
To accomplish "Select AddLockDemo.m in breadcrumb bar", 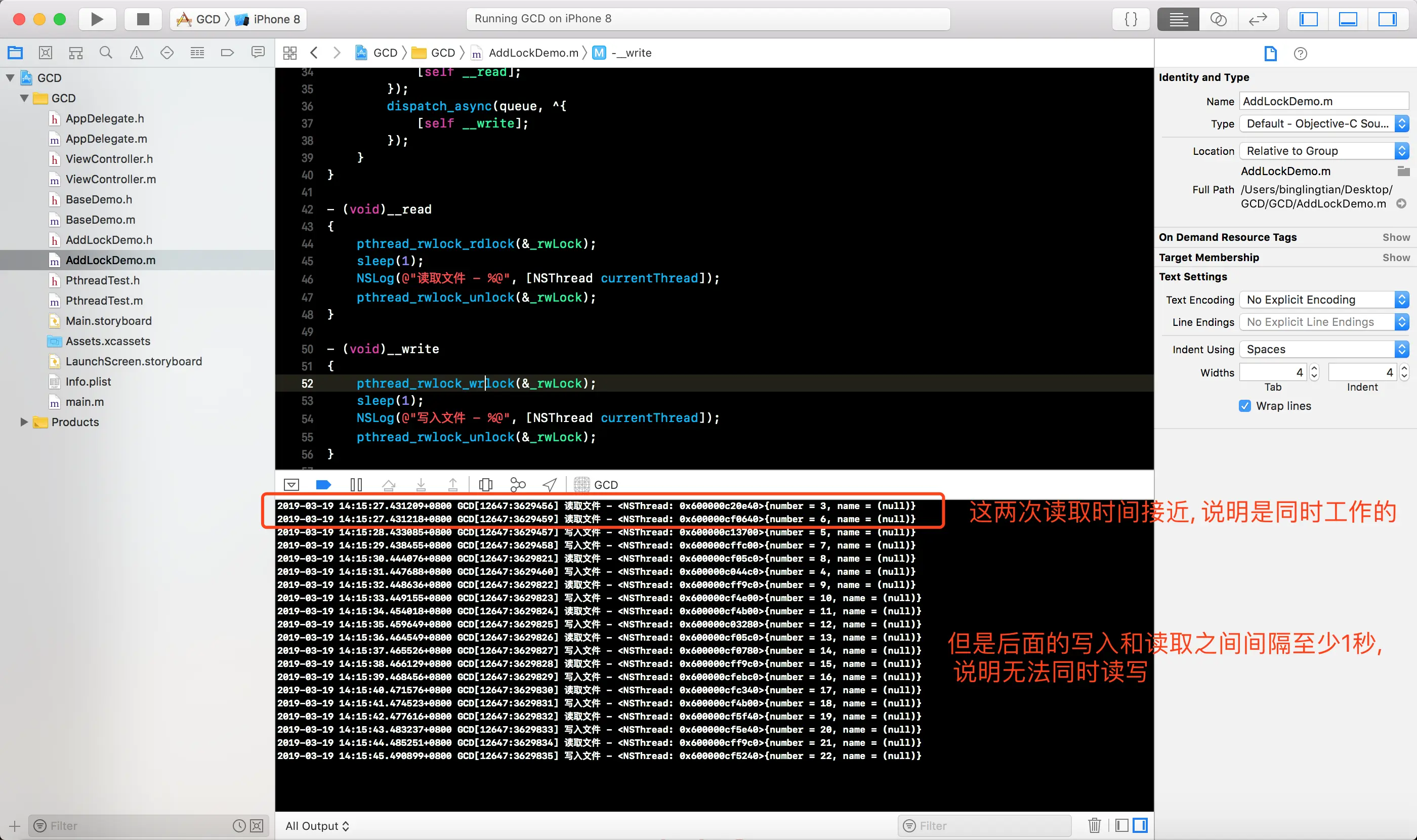I will (533, 53).
